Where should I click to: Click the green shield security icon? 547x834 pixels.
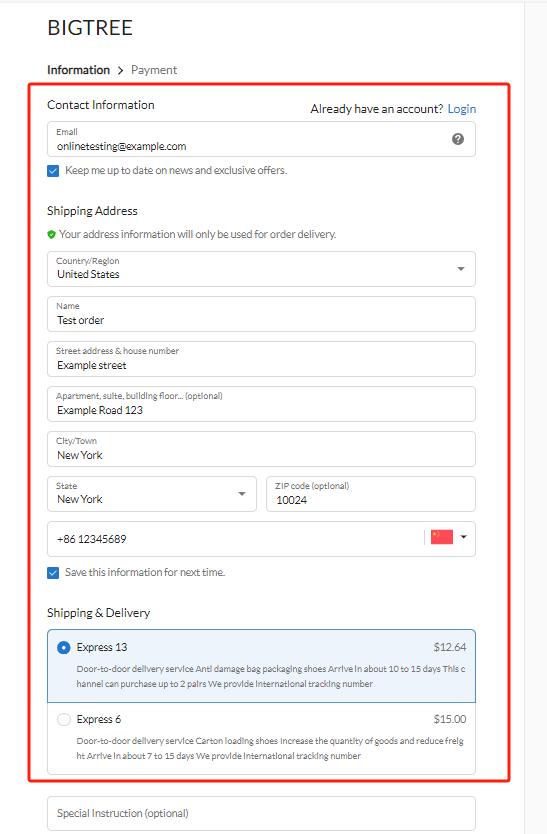tap(52, 235)
